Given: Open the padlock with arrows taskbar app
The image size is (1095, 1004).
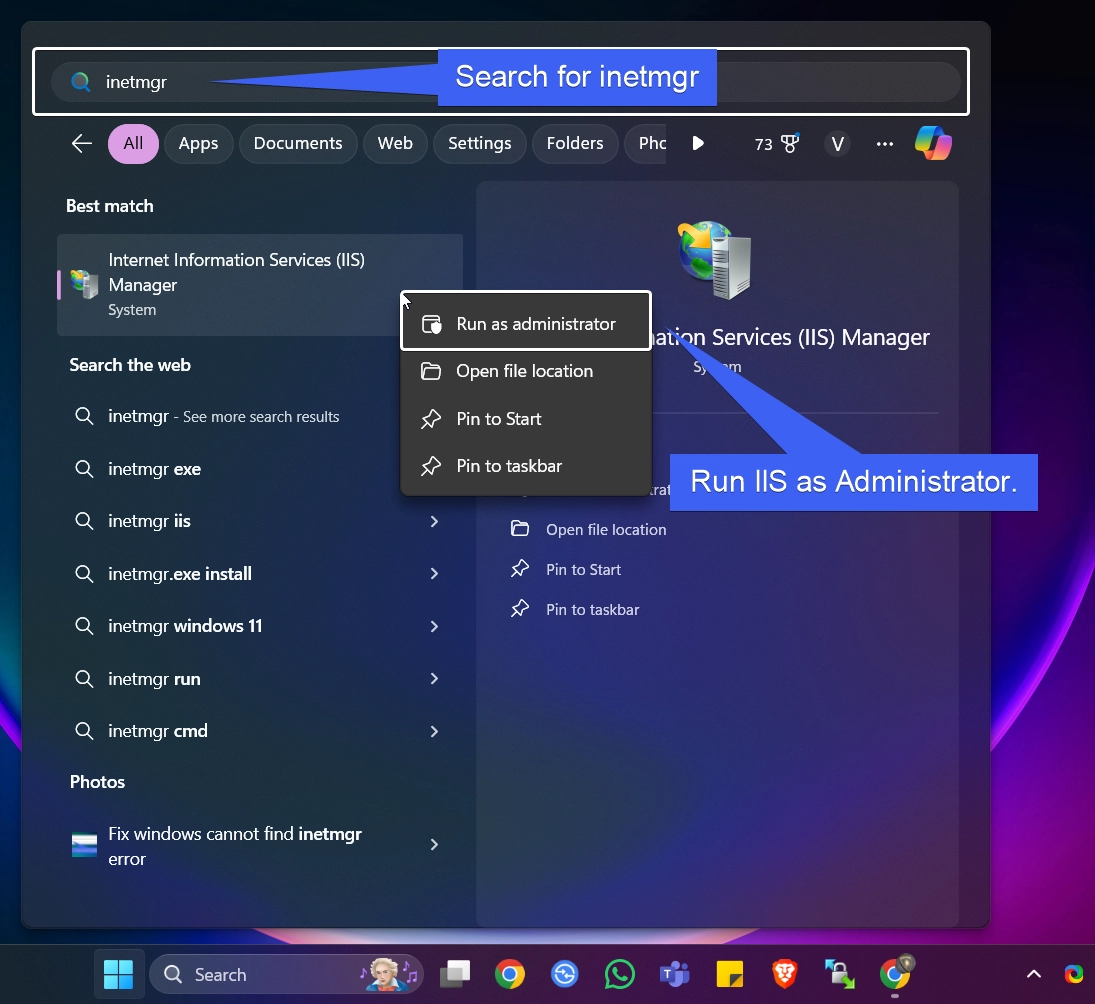Looking at the screenshot, I should click(839, 974).
